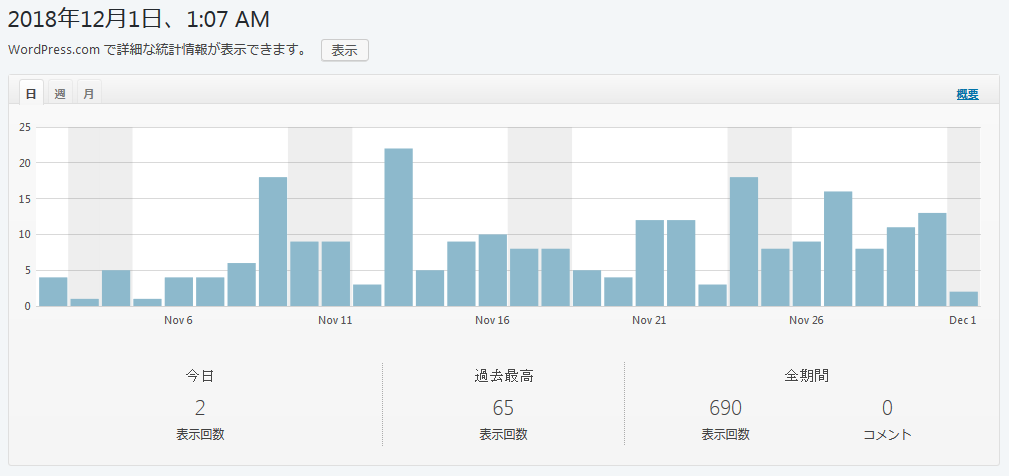This screenshot has height=476, width=1009.
Task: Click the コメント count of 0
Action: 887,408
